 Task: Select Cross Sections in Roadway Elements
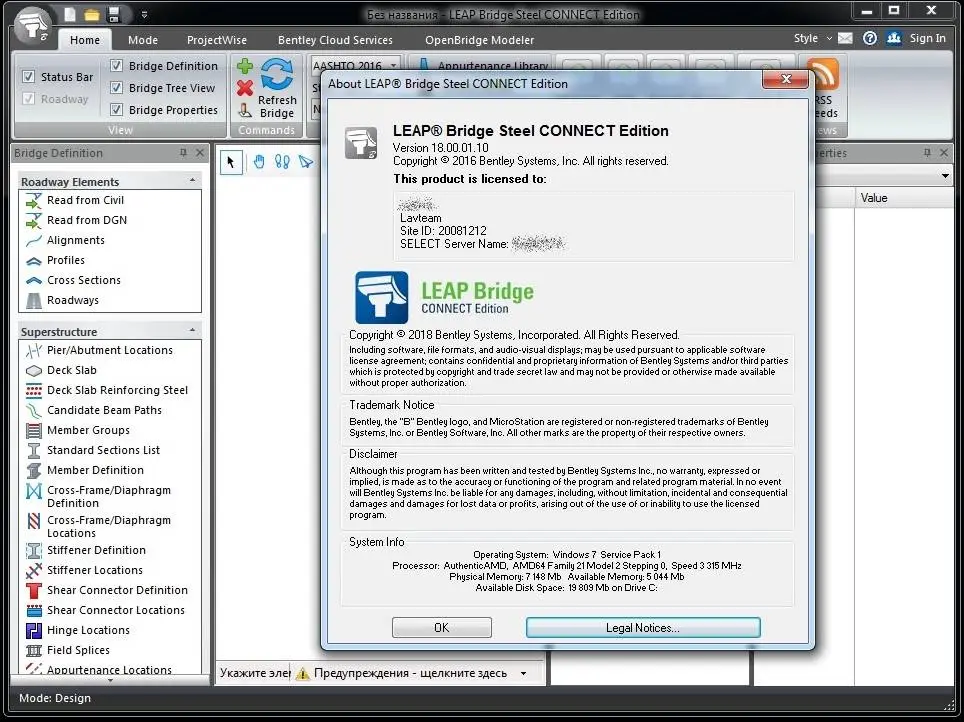pyautogui.click(x=84, y=280)
